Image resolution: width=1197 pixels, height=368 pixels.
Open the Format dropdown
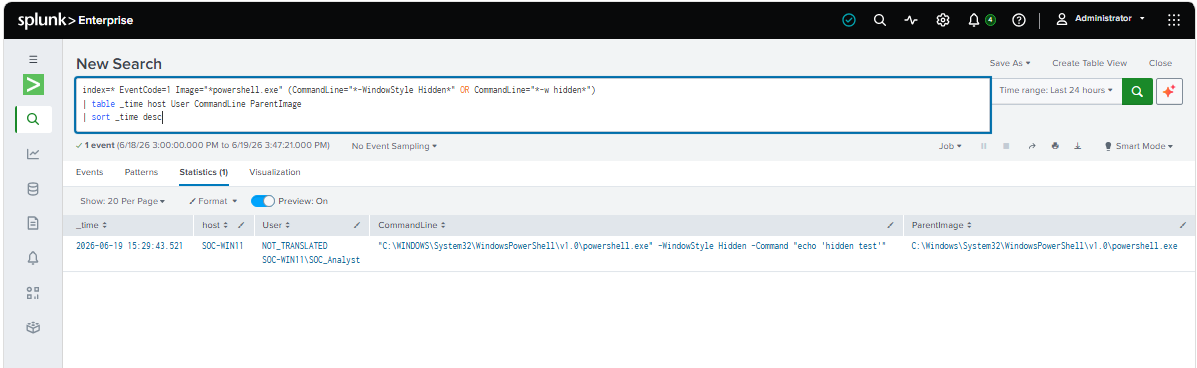213,202
